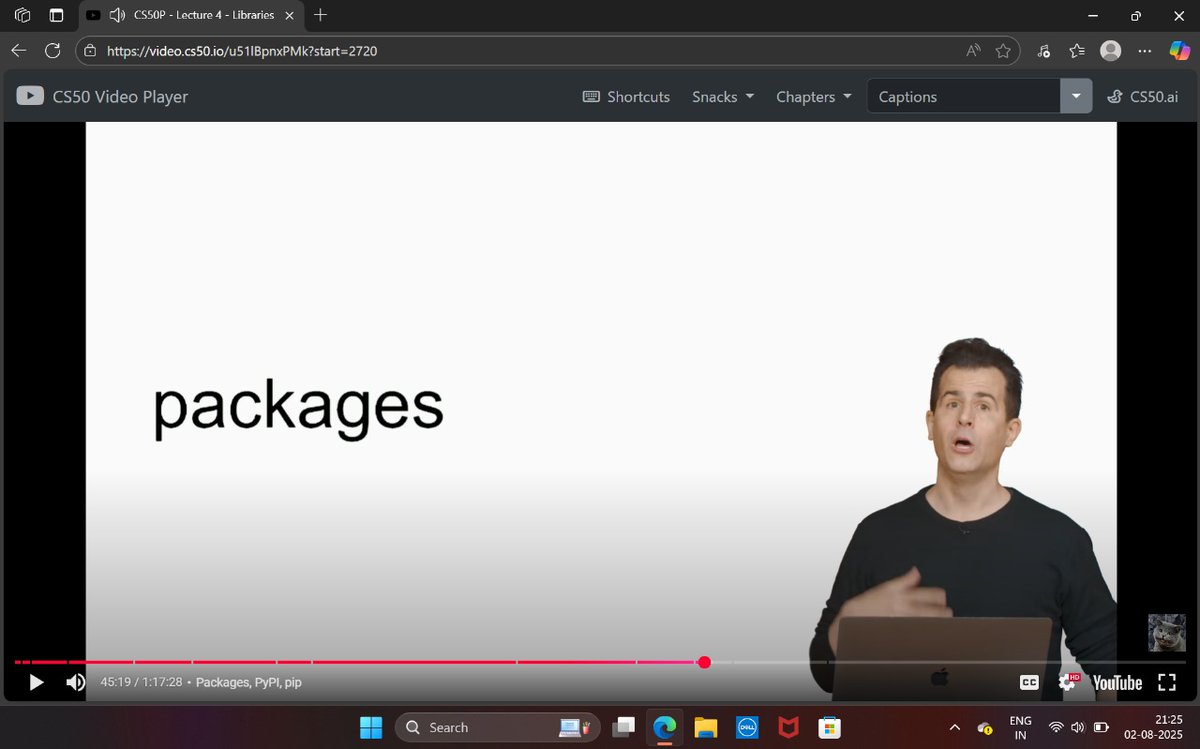Open CS50.ai duck link
1200x749 pixels.
tap(1142, 97)
